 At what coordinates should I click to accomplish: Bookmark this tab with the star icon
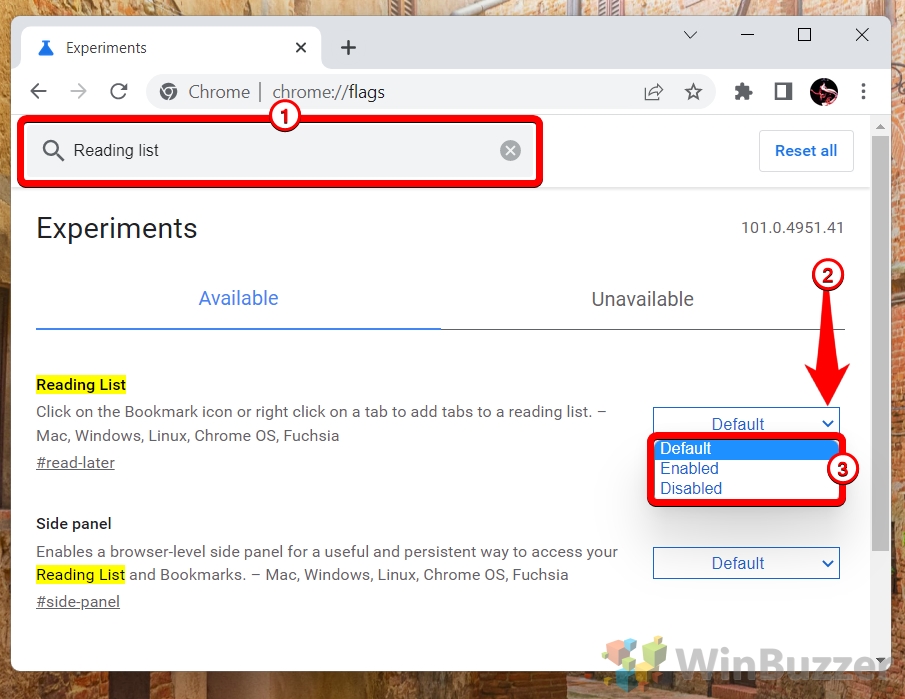(x=693, y=92)
